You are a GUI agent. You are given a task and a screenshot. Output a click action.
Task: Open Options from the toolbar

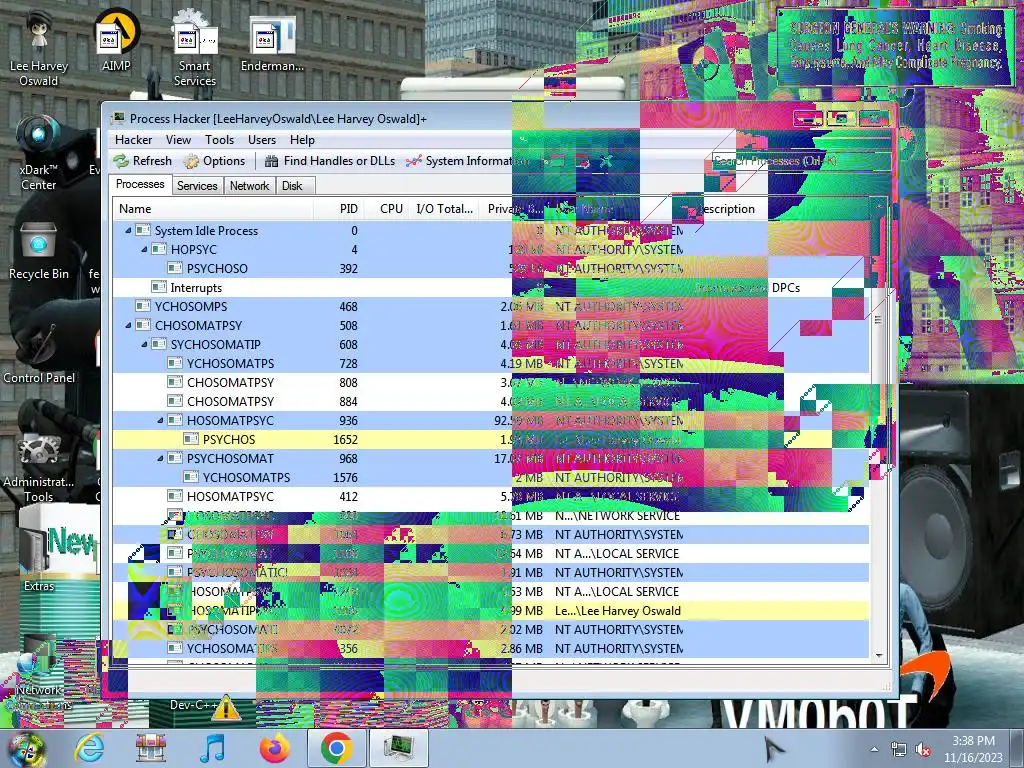(x=214, y=161)
